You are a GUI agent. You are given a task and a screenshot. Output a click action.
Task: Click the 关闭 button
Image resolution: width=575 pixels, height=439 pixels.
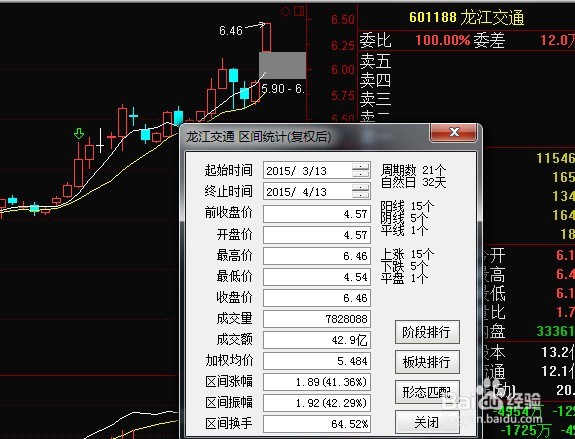427,422
